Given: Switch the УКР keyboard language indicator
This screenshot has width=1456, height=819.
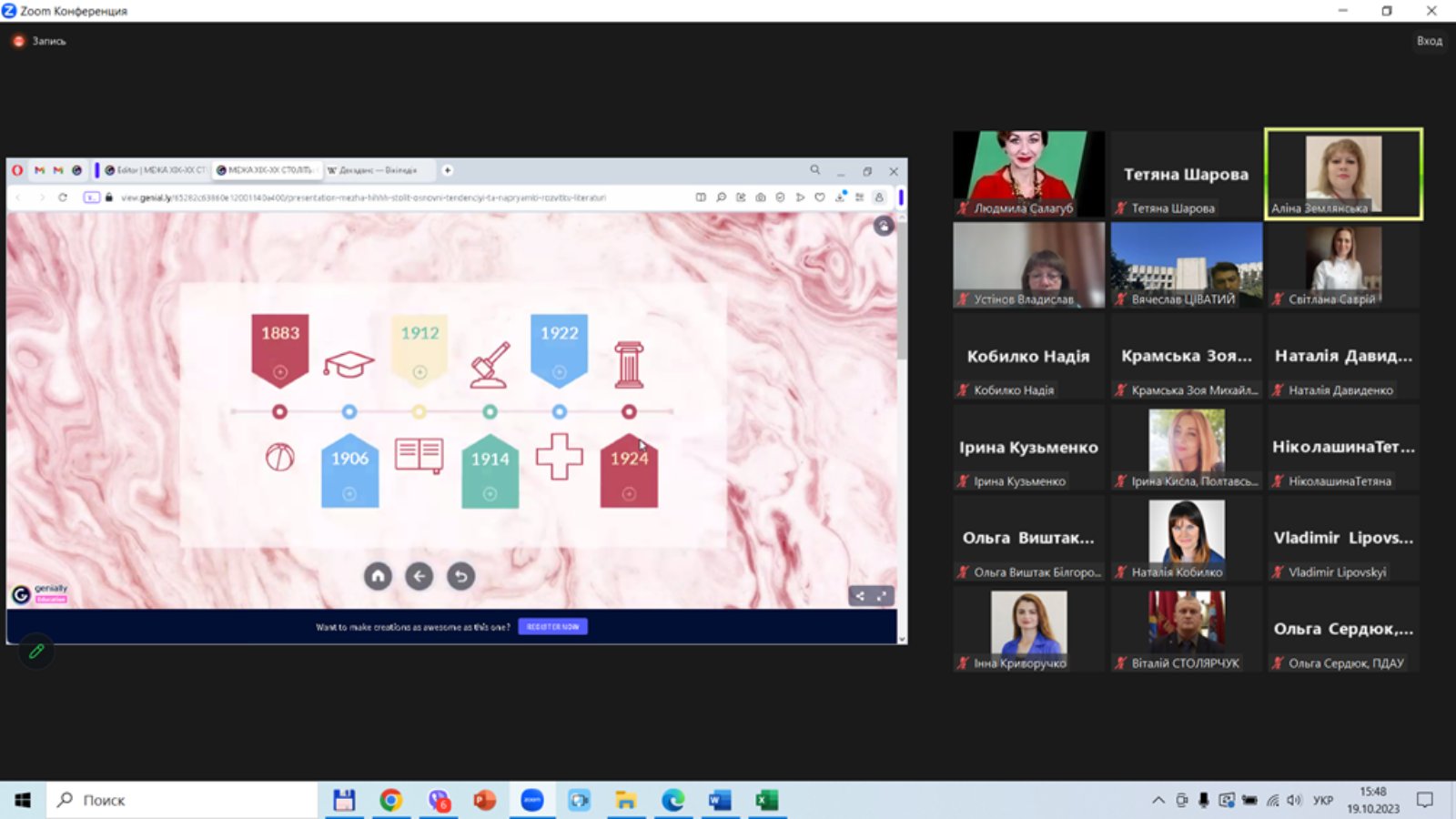Looking at the screenshot, I should click(x=1322, y=800).
